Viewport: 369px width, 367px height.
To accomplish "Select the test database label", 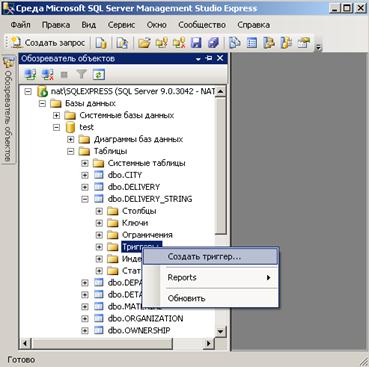I will tap(86, 127).
